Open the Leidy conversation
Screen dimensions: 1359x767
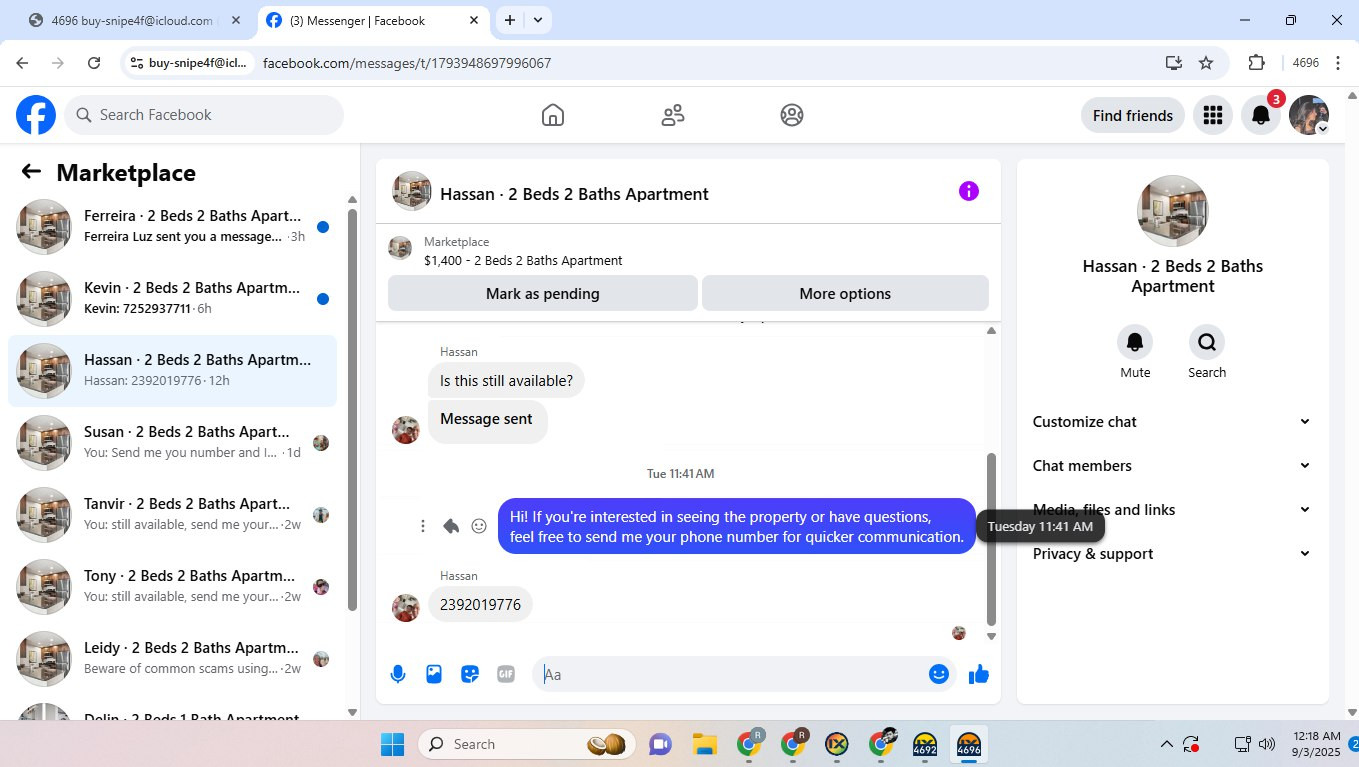tap(173, 659)
